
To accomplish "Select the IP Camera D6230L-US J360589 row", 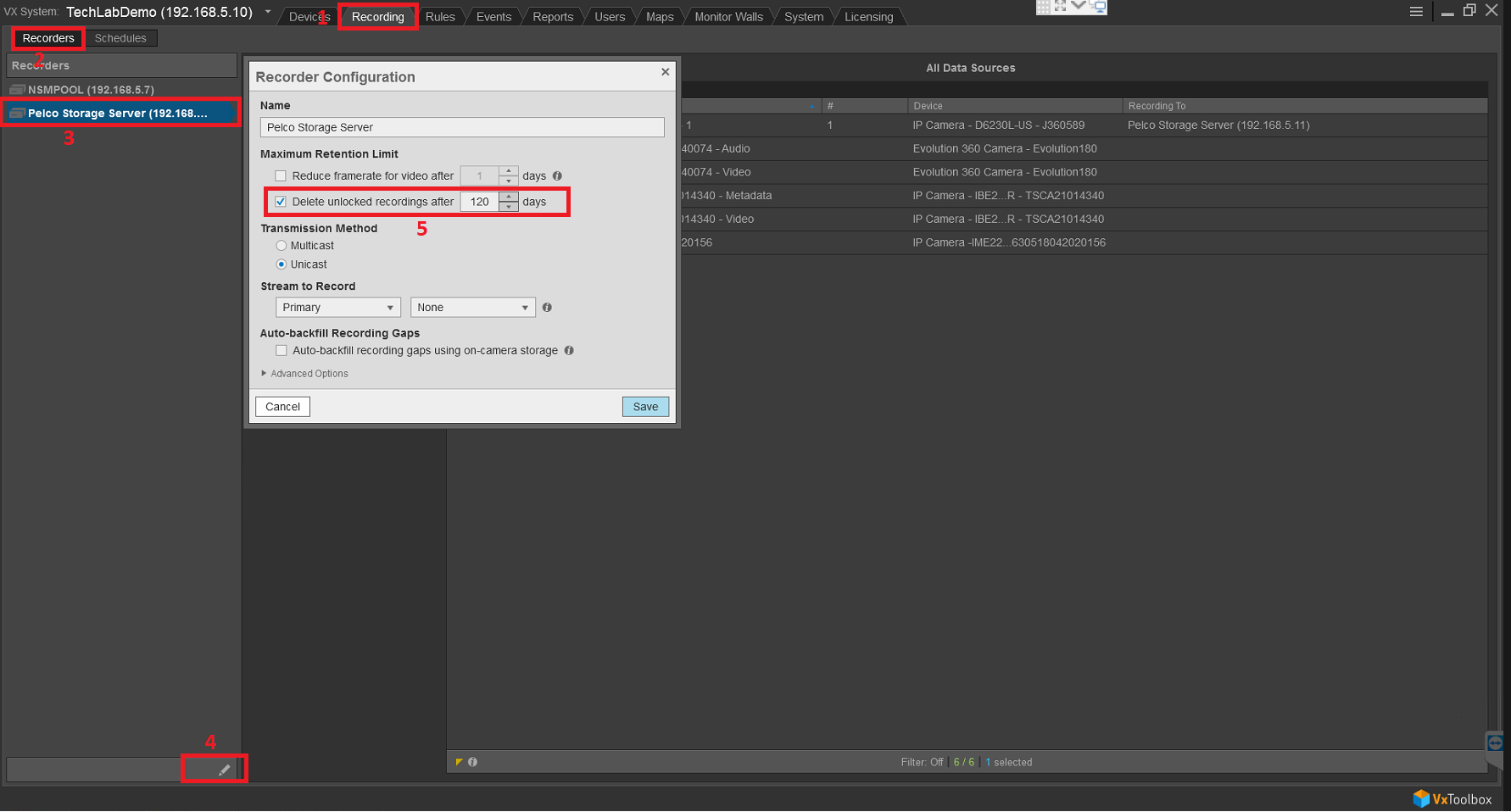I will pos(1084,125).
